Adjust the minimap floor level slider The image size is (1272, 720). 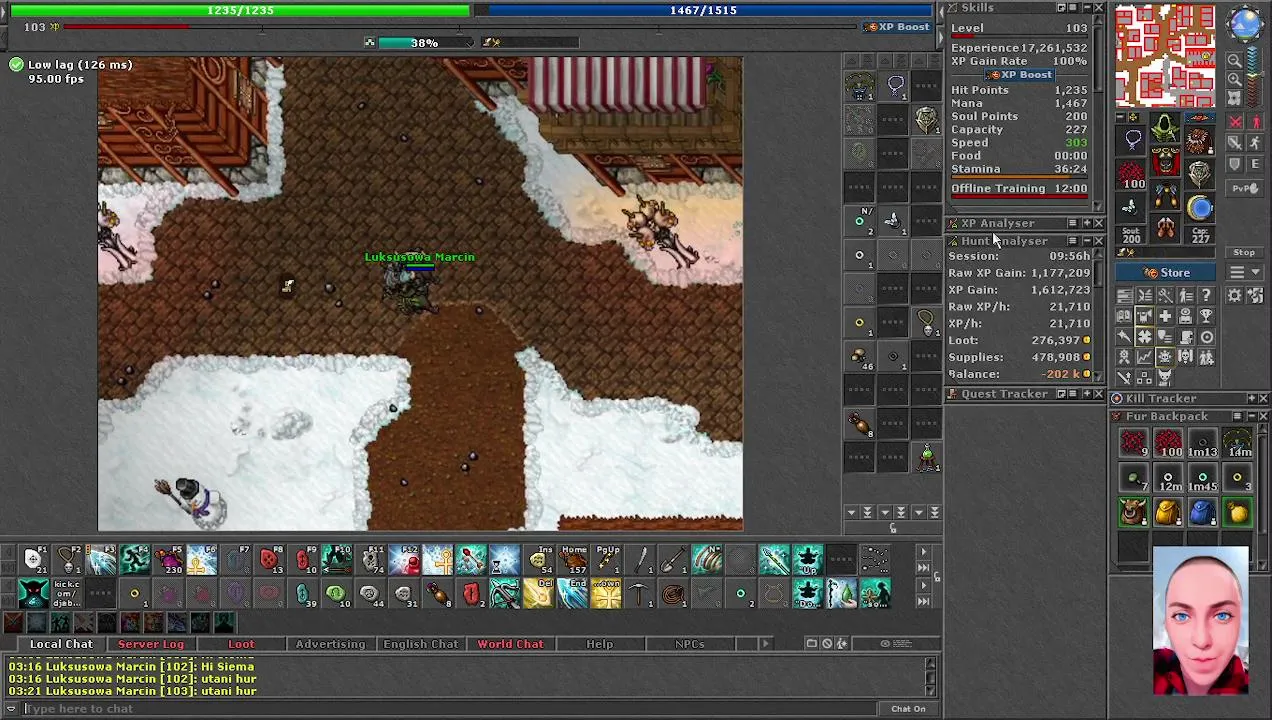tap(1253, 76)
